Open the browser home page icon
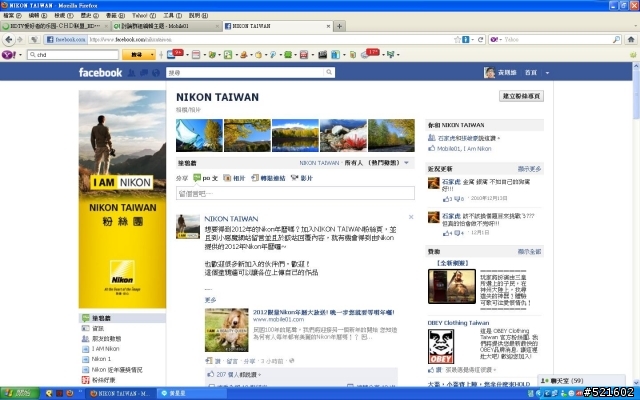 pyautogui.click(x=631, y=40)
